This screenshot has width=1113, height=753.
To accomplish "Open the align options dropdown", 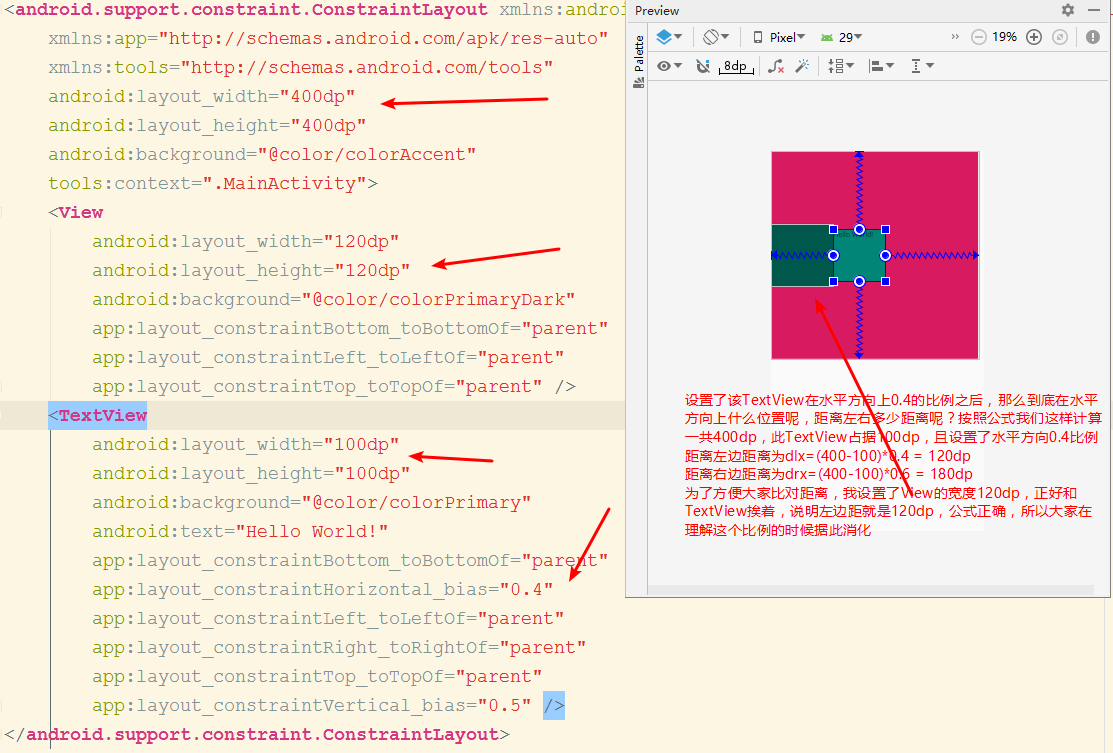I will tap(882, 66).
